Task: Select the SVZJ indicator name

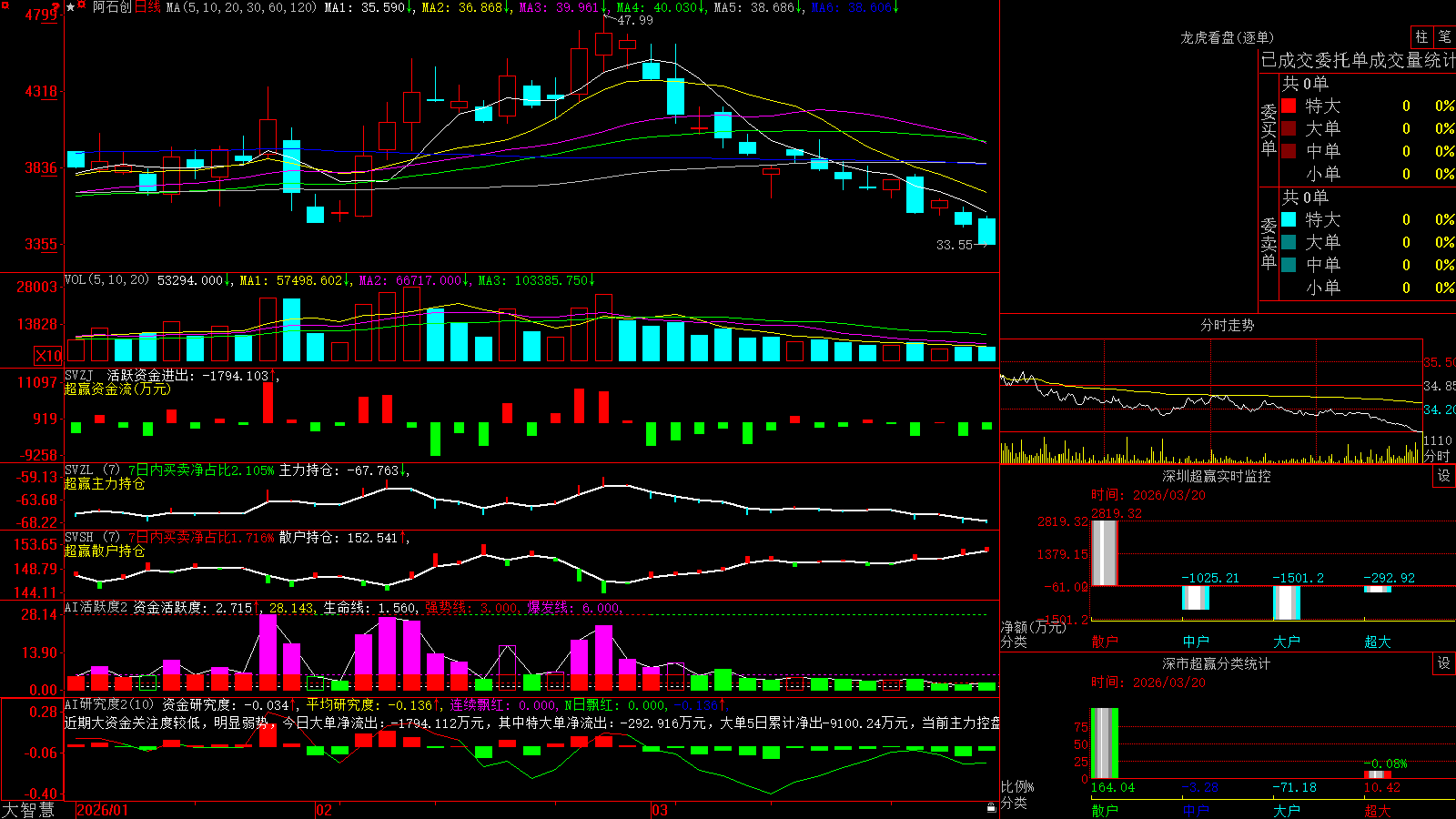Action: pos(79,376)
